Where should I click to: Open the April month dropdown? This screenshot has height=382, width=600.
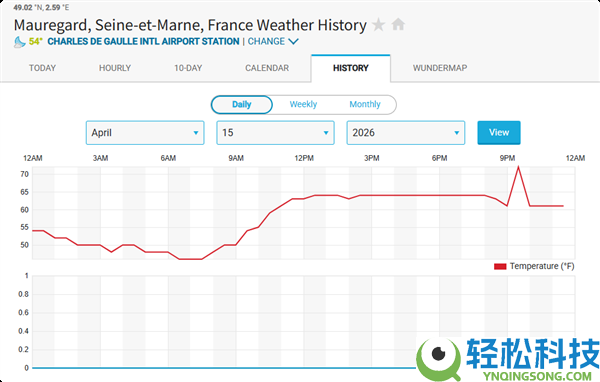click(145, 133)
